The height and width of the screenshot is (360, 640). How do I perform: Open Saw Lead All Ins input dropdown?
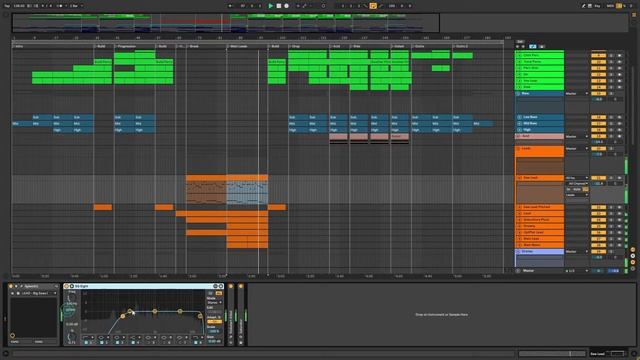click(577, 178)
